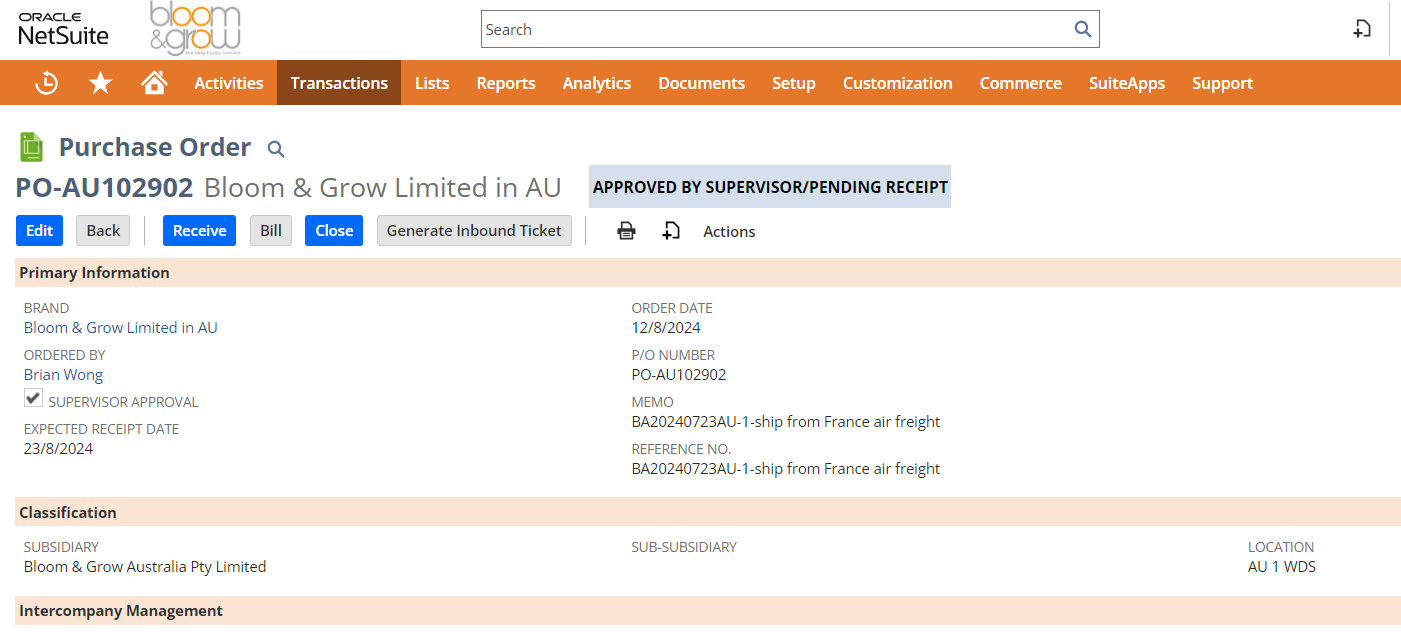
Task: Open Recent Records clock icon
Action: tap(46, 83)
